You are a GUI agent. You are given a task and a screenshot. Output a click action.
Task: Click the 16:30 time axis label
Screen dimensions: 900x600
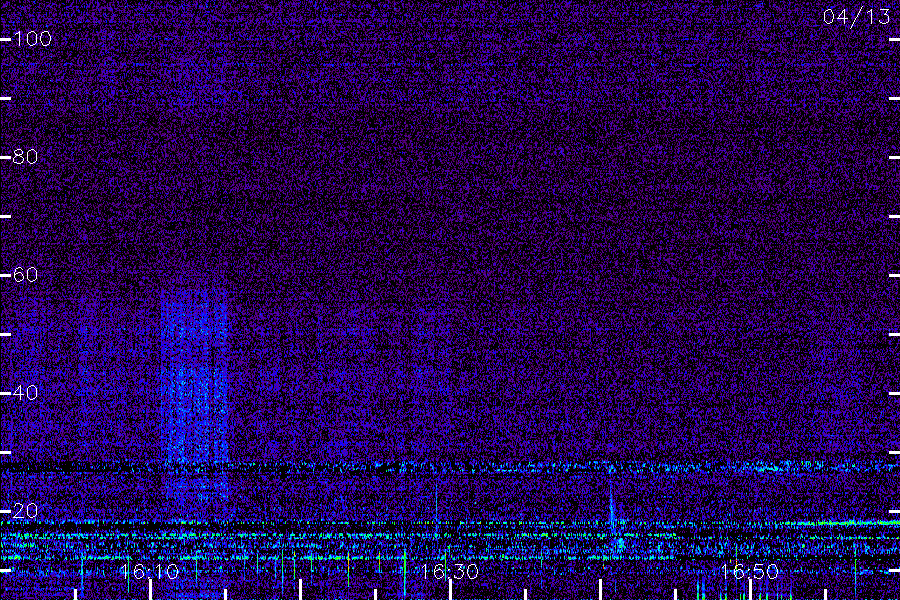[449, 572]
